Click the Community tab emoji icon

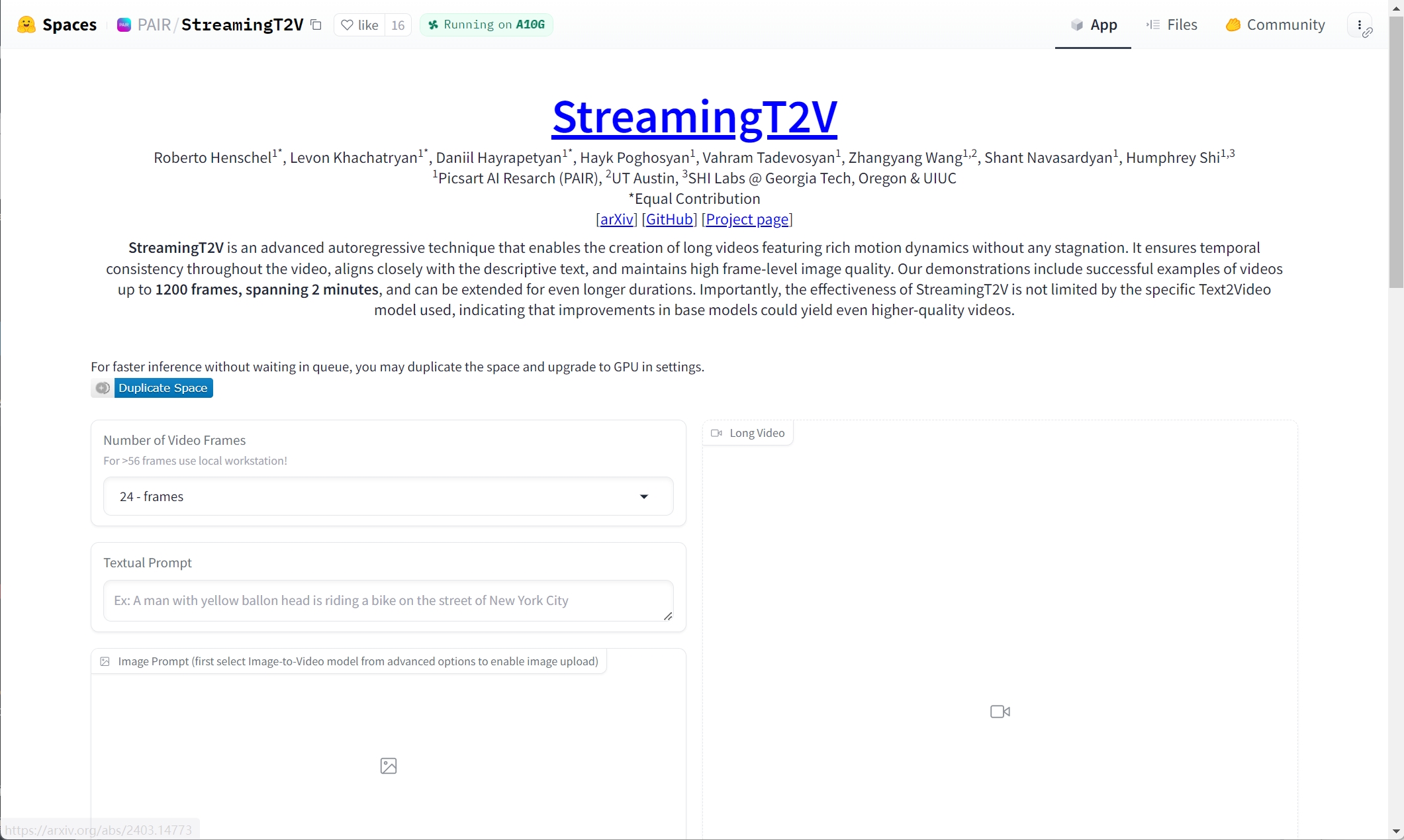(x=1233, y=24)
